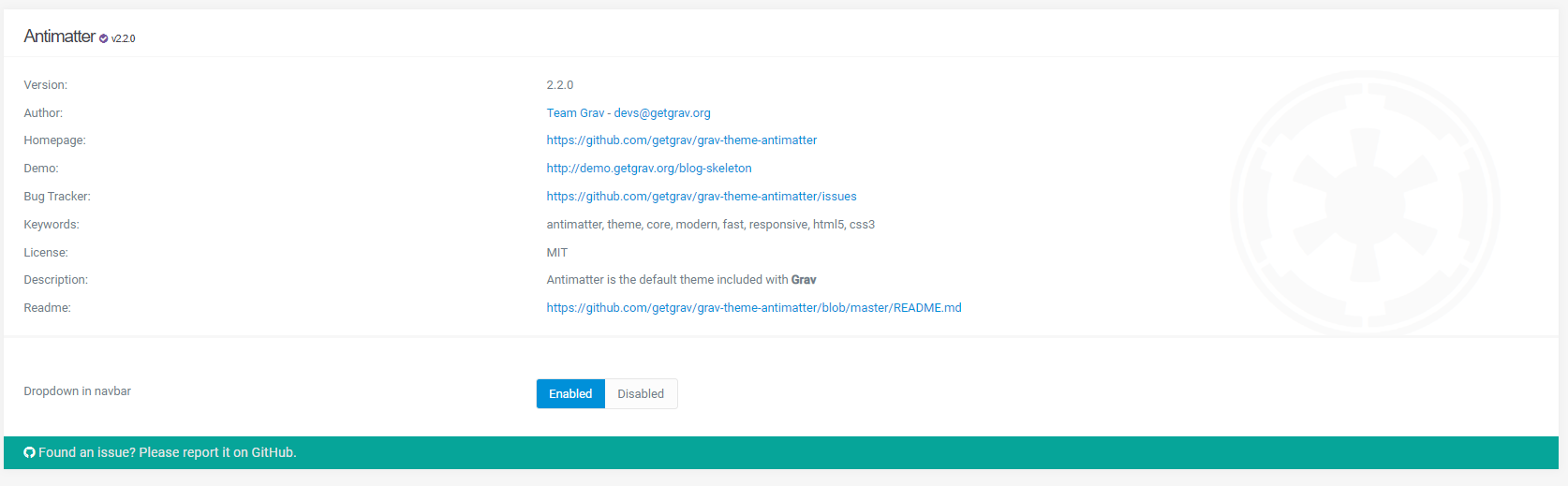Click the 'Dropdown in navbar' label
Image resolution: width=1568 pixels, height=486 pixels.
(x=78, y=391)
